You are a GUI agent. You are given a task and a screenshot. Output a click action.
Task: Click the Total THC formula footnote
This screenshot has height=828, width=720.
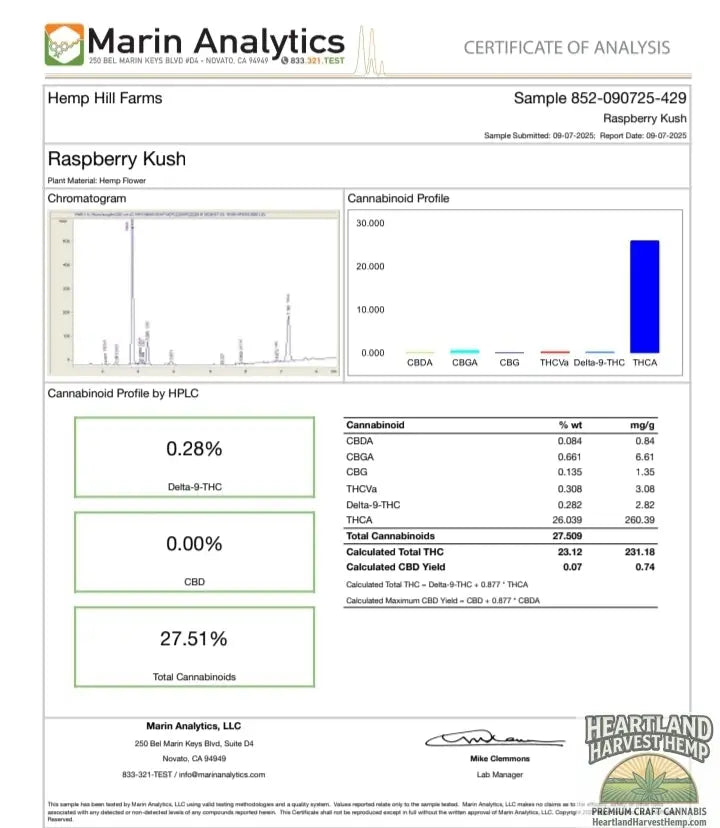(x=437, y=585)
